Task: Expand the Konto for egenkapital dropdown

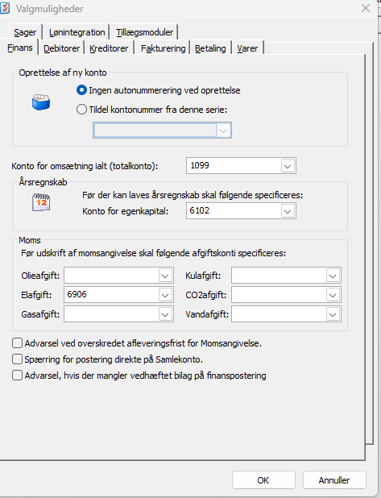Action: pos(287,211)
